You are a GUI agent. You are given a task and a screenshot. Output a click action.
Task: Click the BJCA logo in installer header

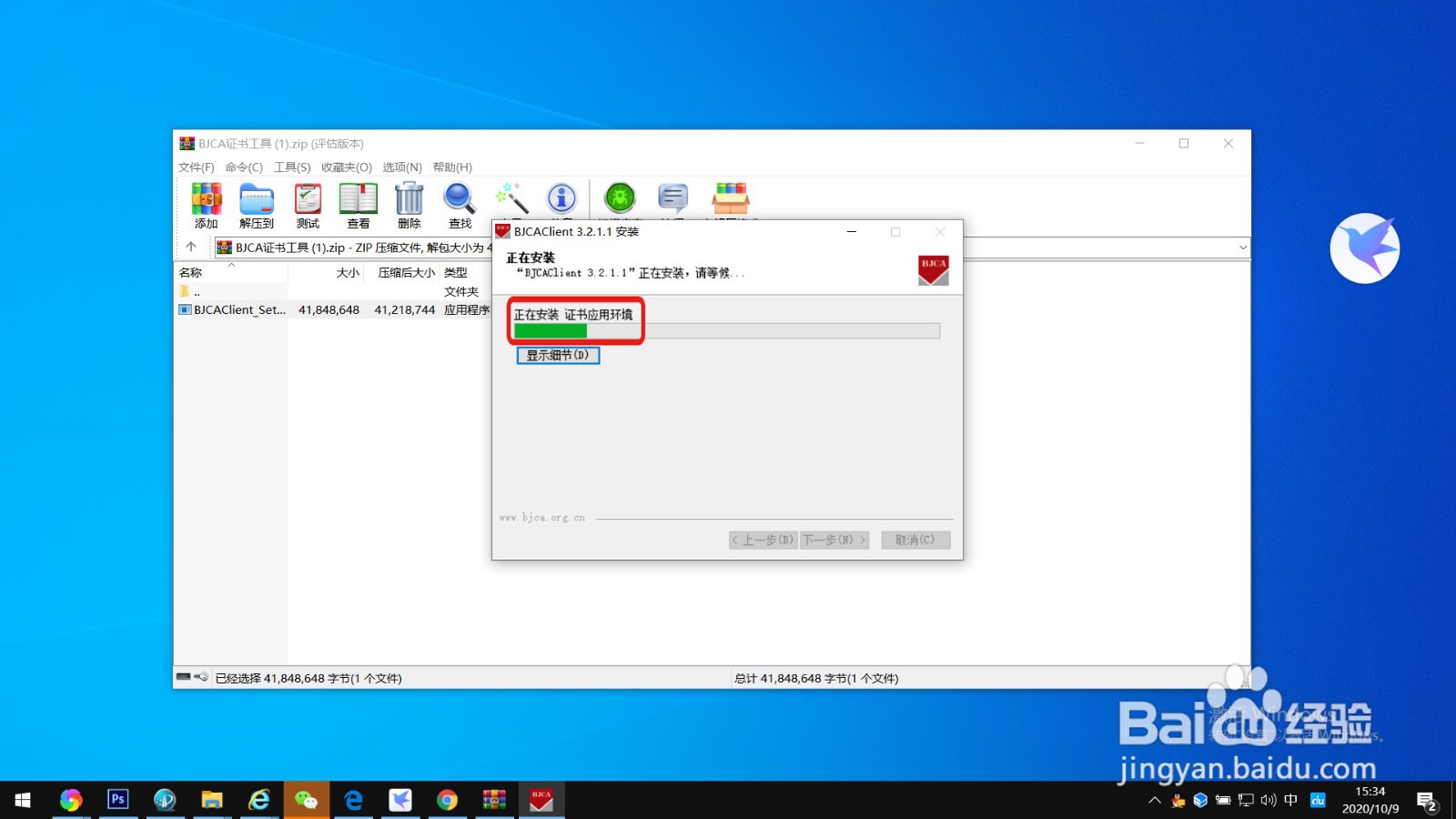[934, 271]
